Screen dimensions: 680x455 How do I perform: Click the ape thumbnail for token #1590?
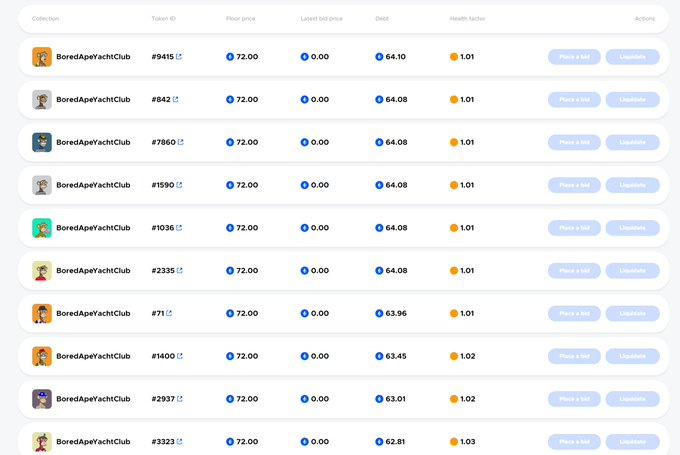click(x=42, y=185)
